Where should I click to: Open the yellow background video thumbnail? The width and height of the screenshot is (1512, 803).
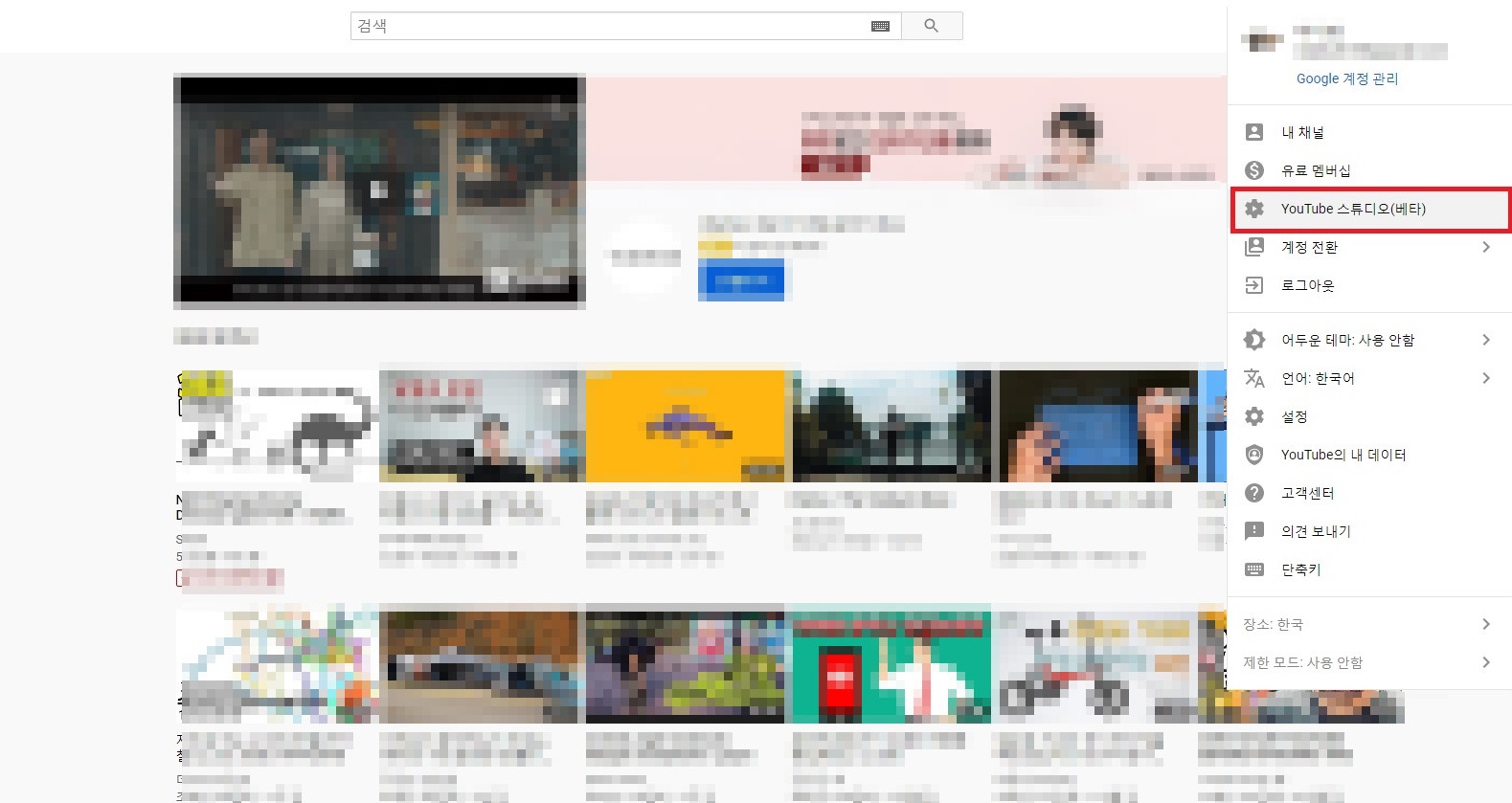685,426
